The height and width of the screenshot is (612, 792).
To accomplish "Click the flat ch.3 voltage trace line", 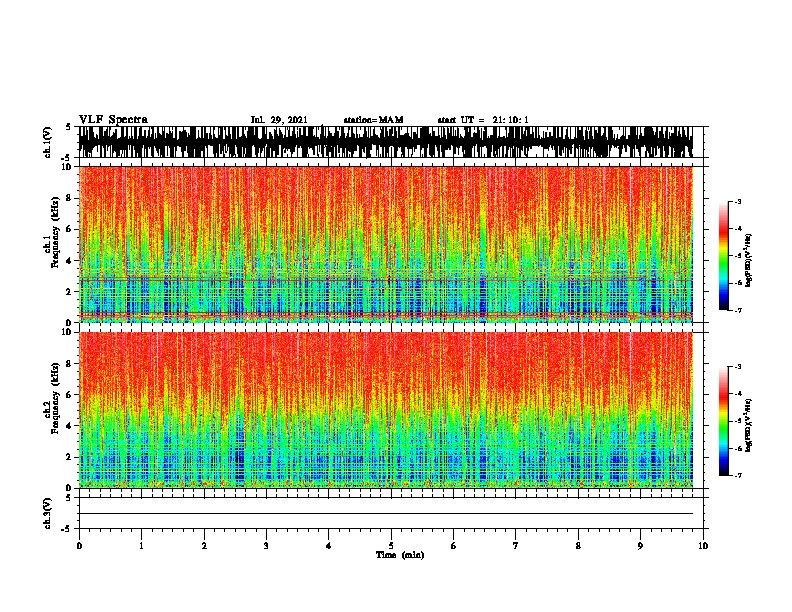I will 386,514.
